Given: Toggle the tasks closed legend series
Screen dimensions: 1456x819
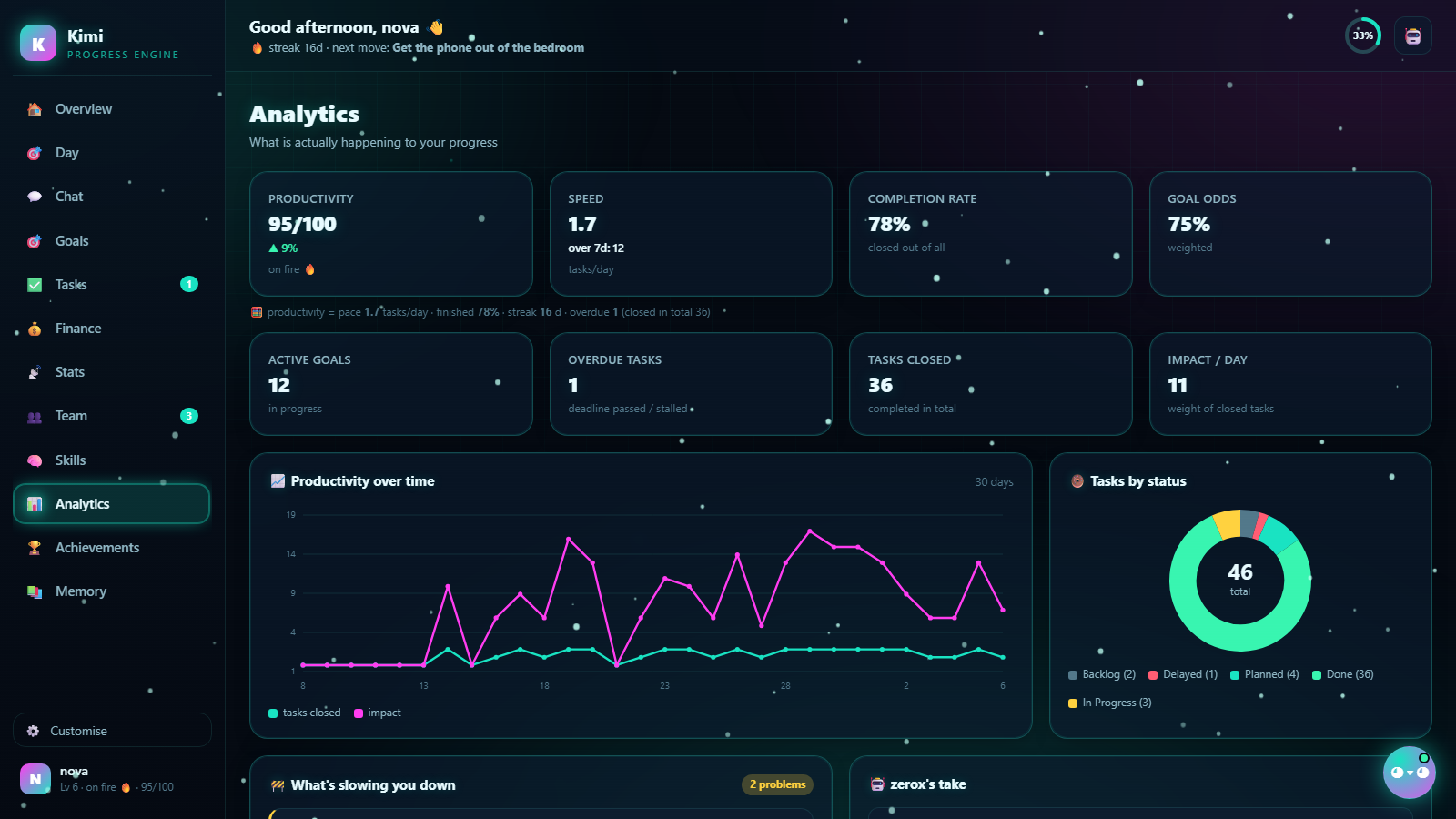Looking at the screenshot, I should tap(305, 713).
